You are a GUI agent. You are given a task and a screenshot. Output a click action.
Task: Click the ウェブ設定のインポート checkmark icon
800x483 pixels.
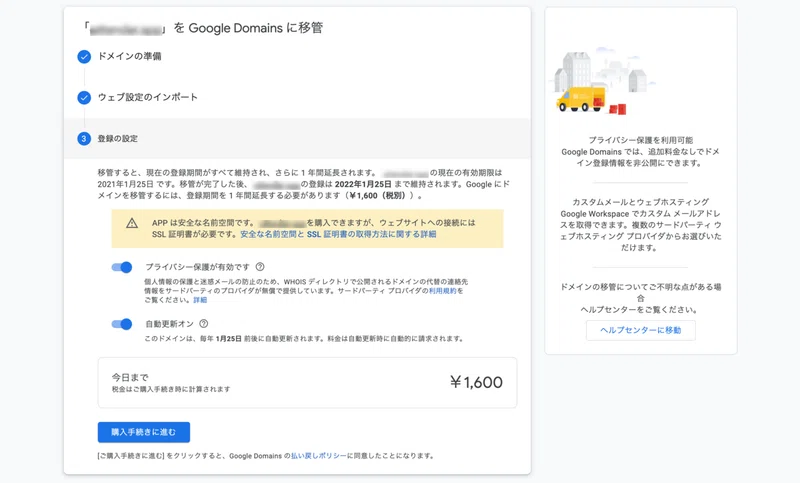tap(84, 97)
